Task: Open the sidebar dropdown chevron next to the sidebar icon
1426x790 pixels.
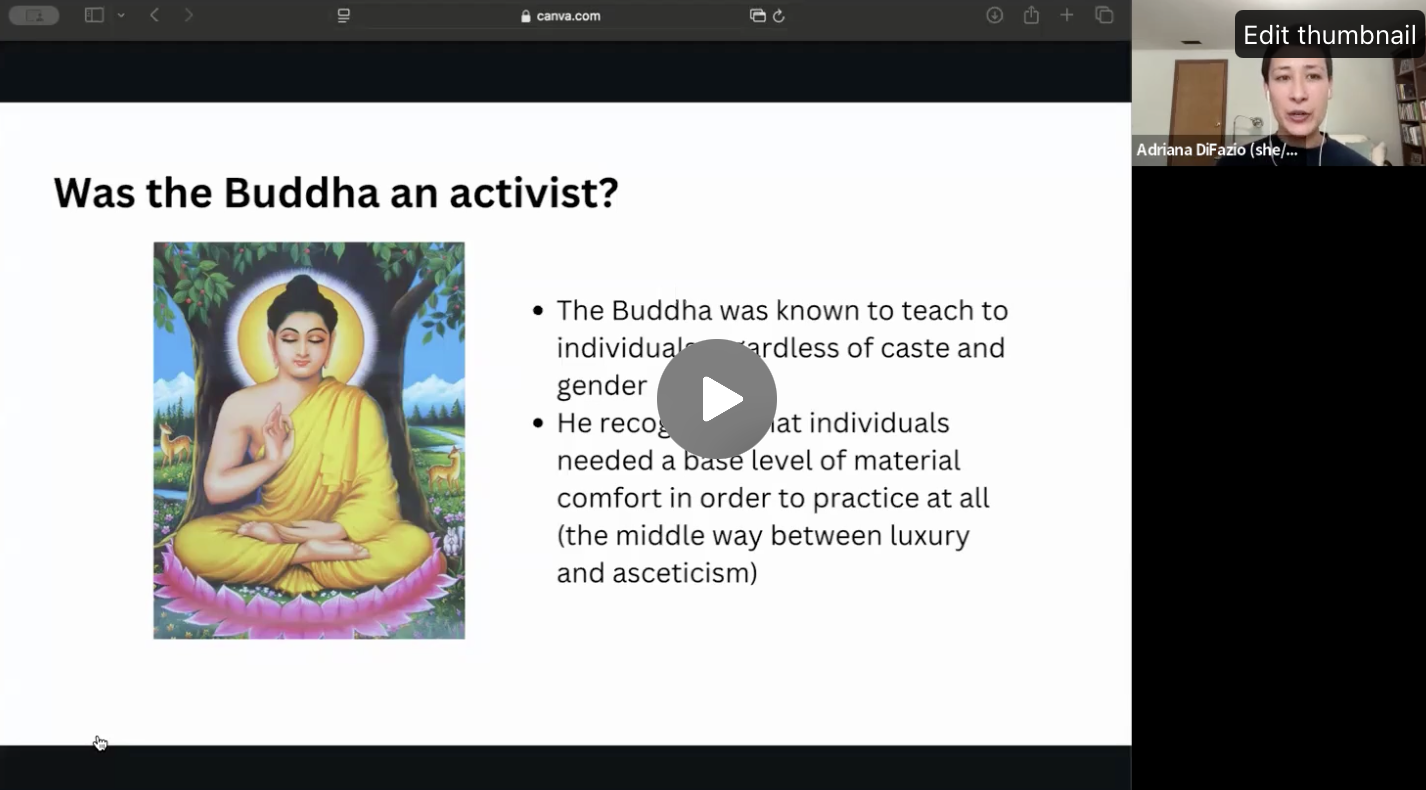Action: coord(121,15)
